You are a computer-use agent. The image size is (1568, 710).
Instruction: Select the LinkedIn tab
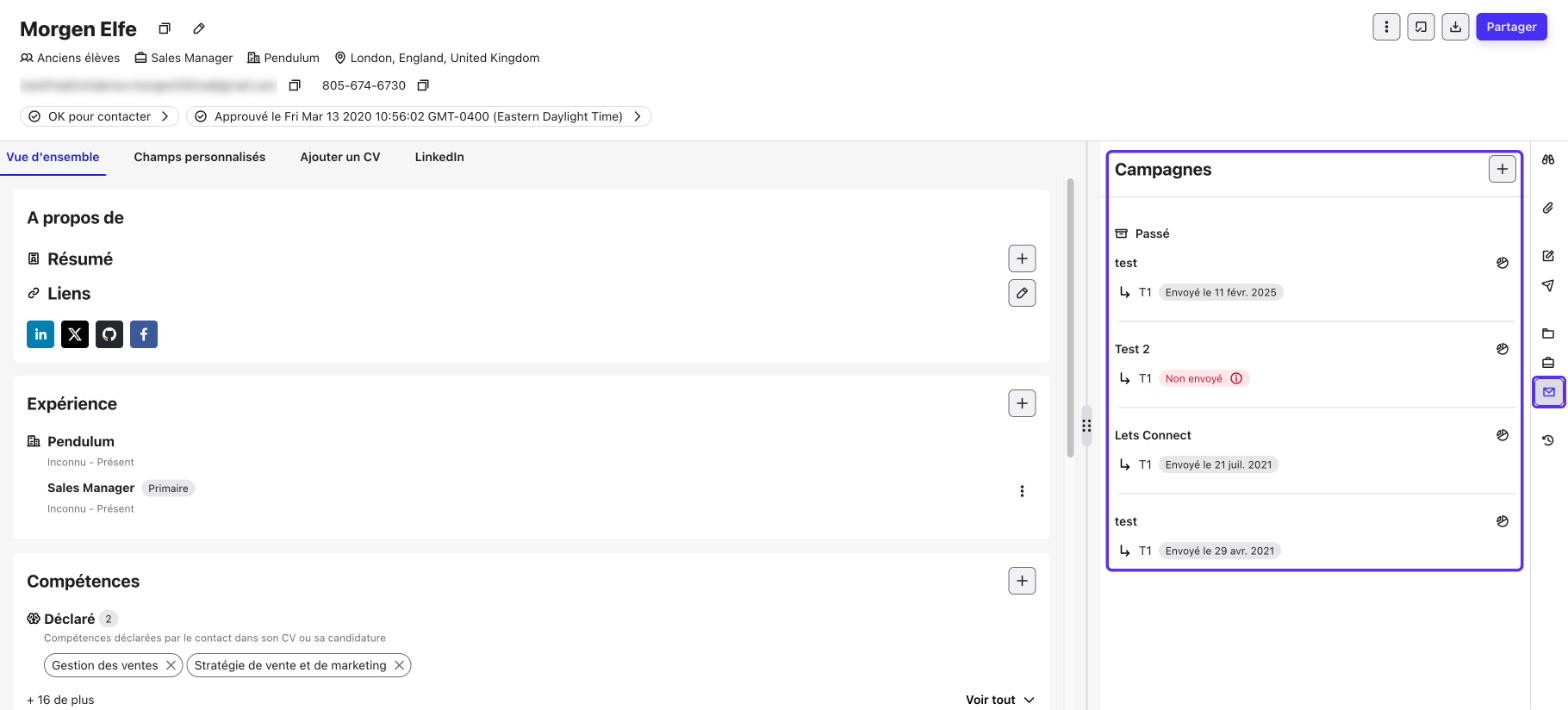click(440, 157)
